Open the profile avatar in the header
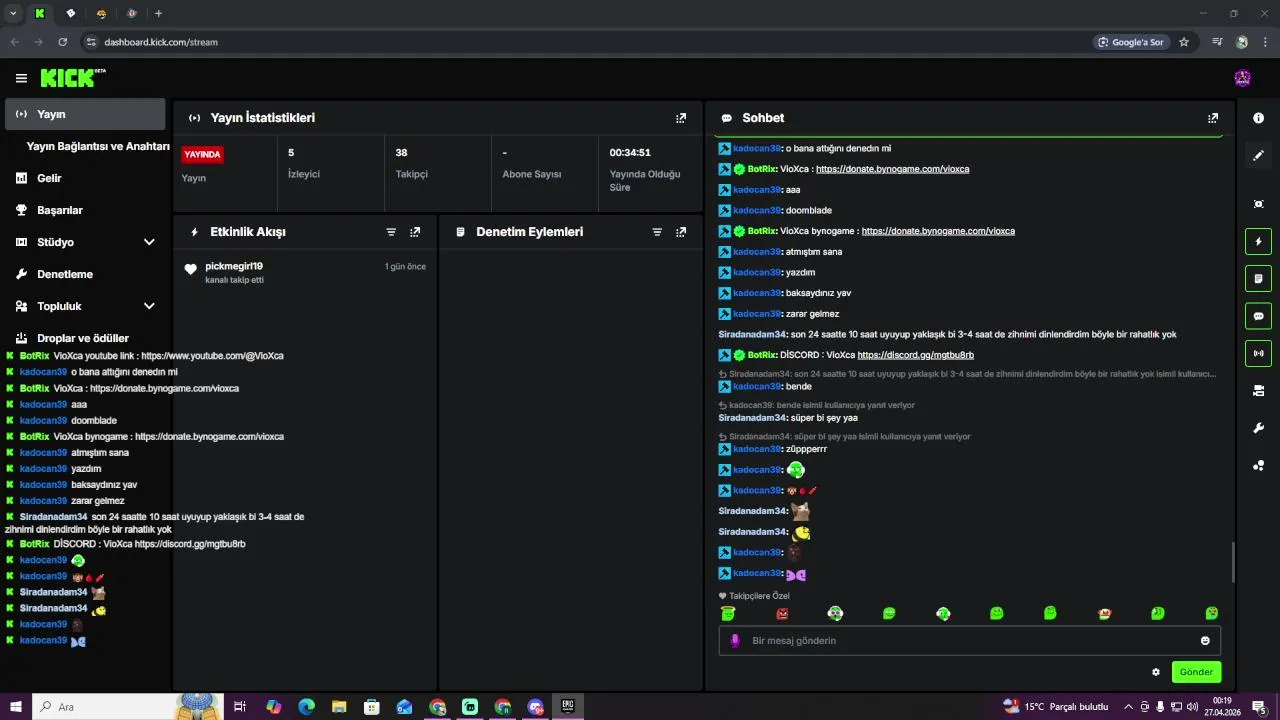 click(1243, 78)
